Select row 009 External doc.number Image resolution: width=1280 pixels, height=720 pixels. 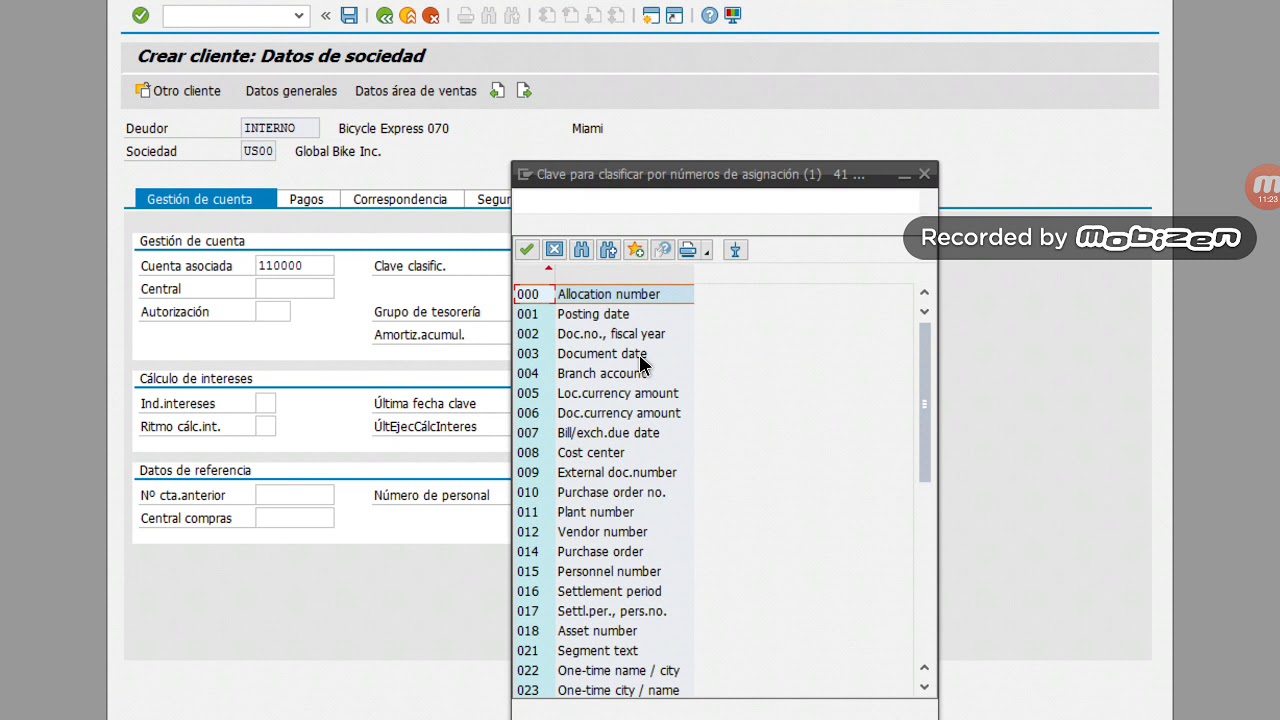[604, 472]
